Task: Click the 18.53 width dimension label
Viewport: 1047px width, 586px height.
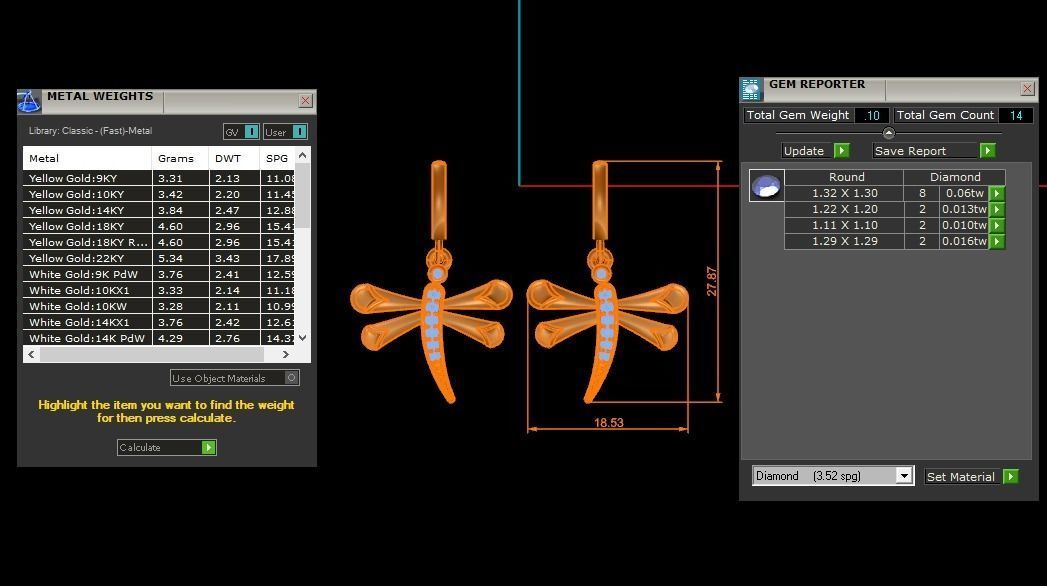Action: pyautogui.click(x=608, y=422)
